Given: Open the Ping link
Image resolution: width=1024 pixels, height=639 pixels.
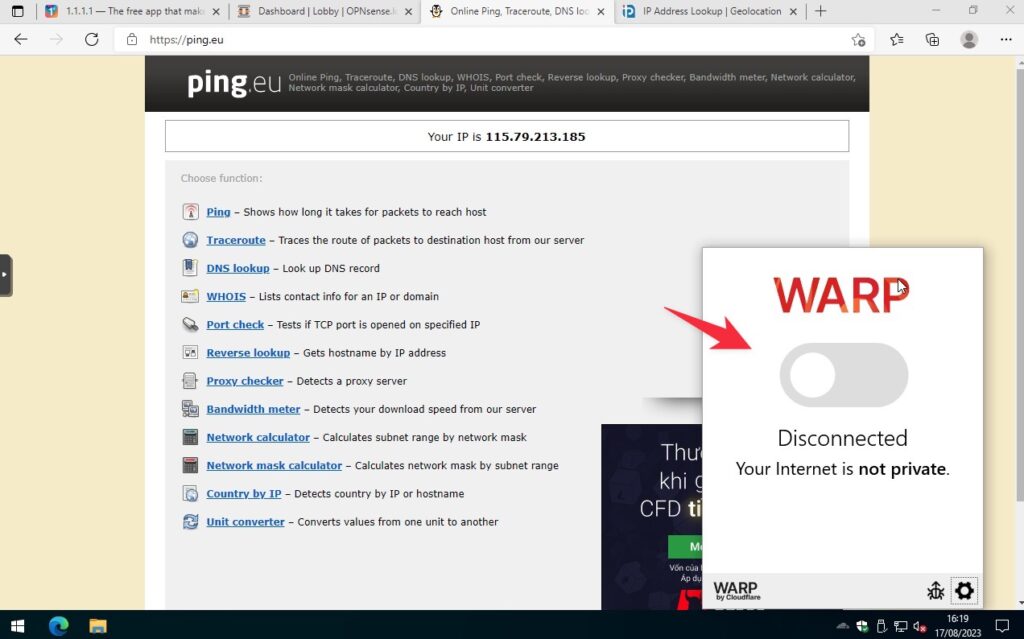Looking at the screenshot, I should point(218,212).
